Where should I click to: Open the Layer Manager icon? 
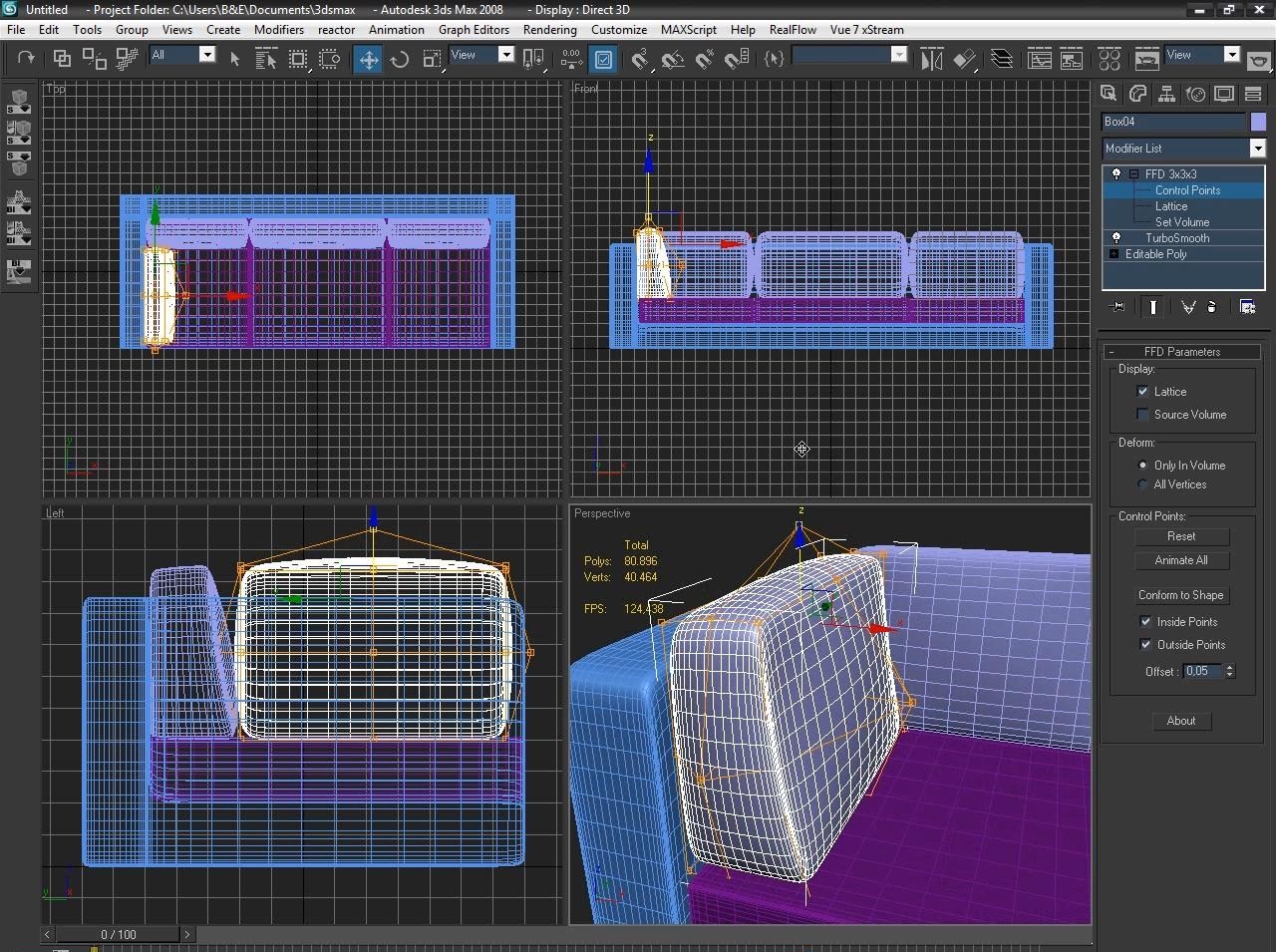(1002, 60)
